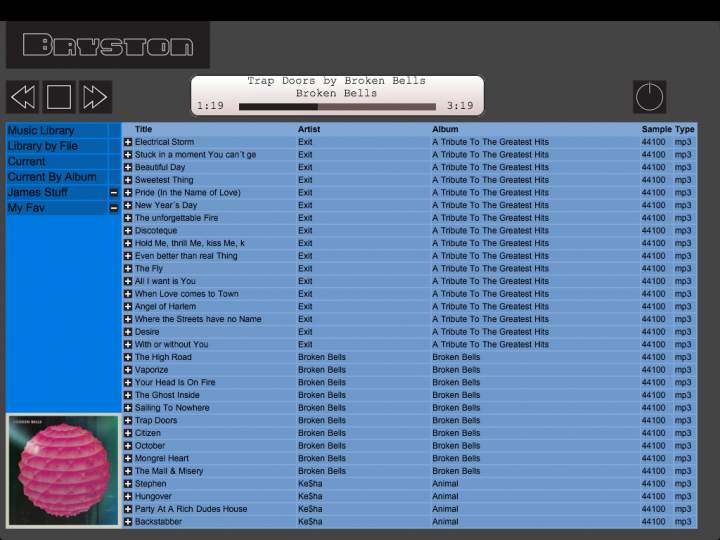Click the plus icon beside Stephen

(128, 484)
